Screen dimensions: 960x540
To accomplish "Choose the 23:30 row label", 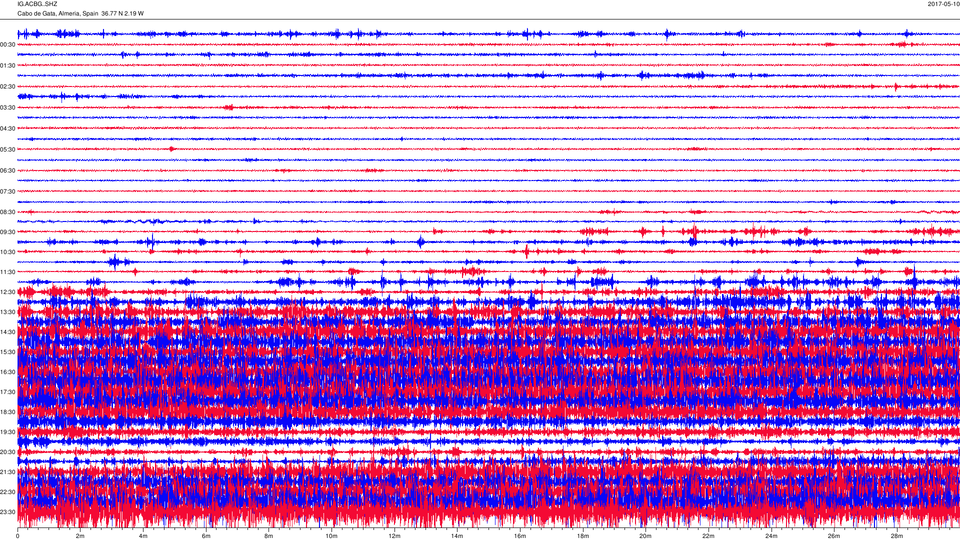I will [x=8, y=512].
